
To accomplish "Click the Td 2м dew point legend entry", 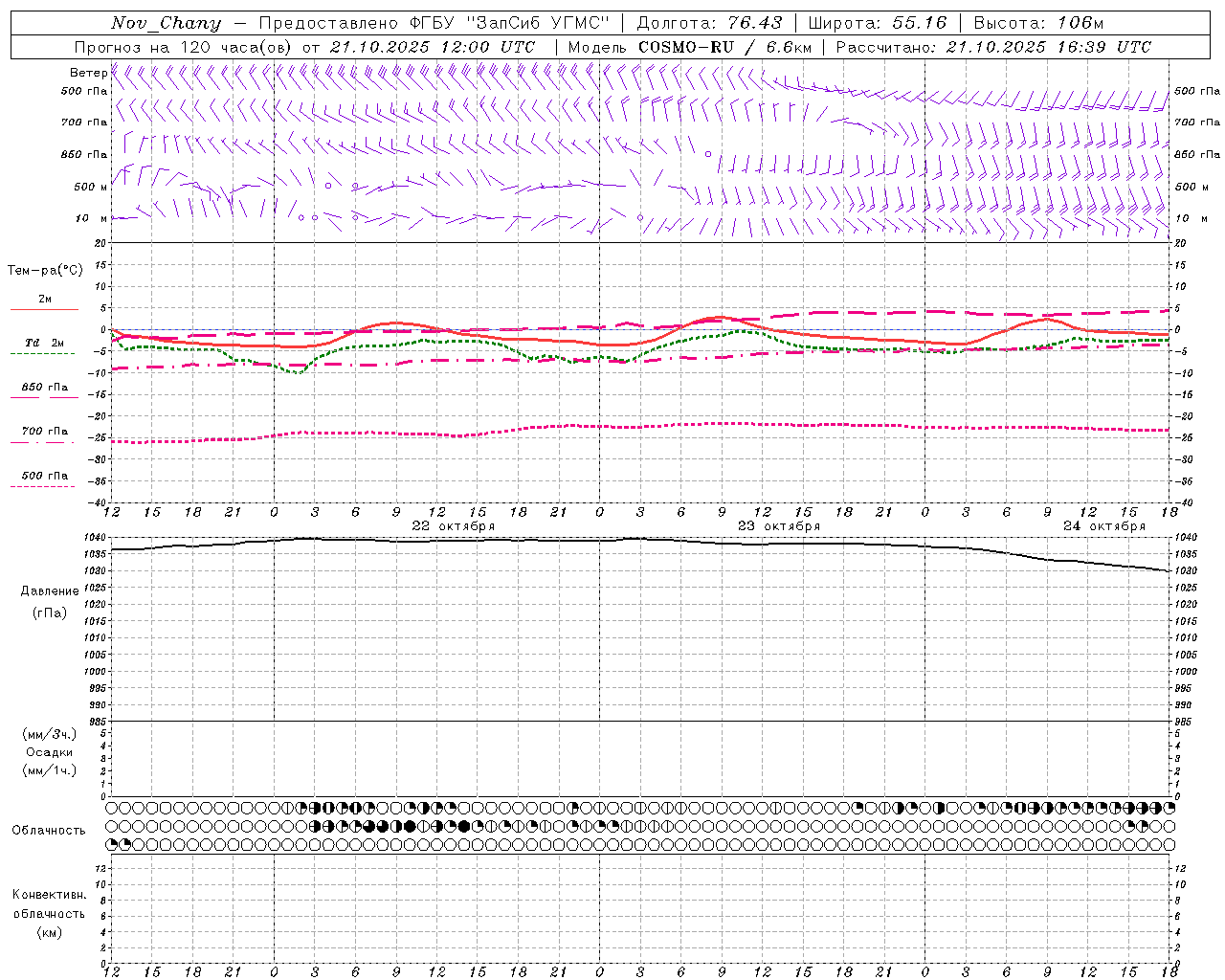I will coord(44,343).
